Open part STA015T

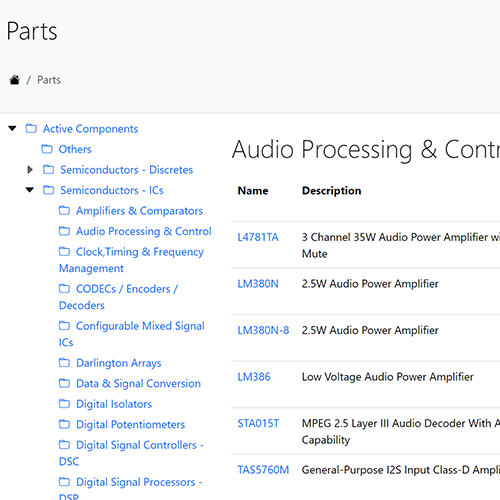click(x=258, y=423)
